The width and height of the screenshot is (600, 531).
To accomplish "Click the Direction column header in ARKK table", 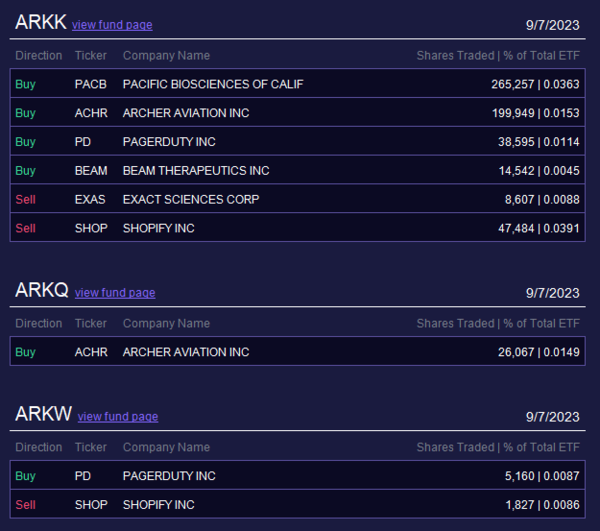I will tap(39, 55).
